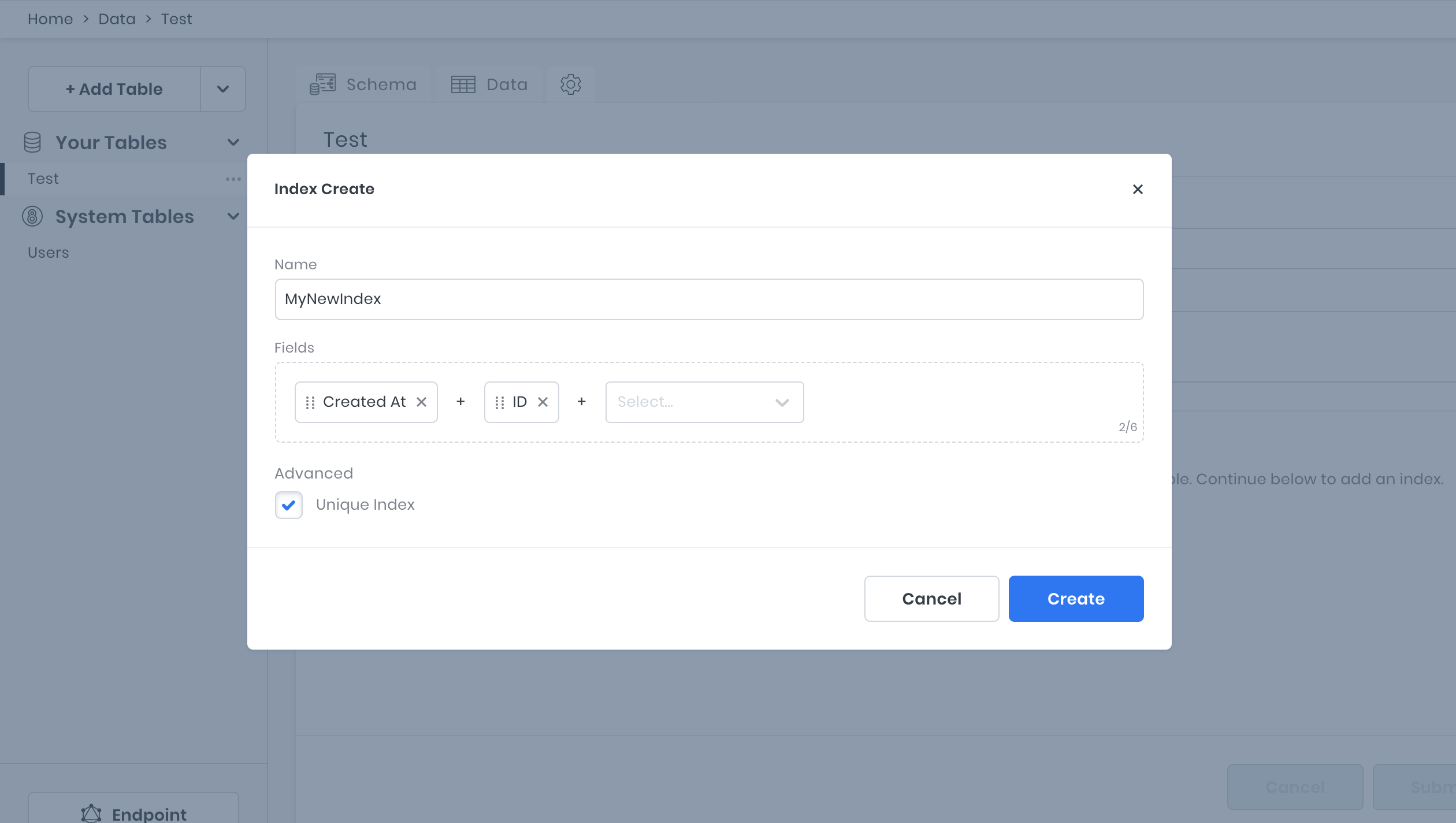Open the table settings gear tab
Viewport: 1456px width, 823px height.
point(570,85)
